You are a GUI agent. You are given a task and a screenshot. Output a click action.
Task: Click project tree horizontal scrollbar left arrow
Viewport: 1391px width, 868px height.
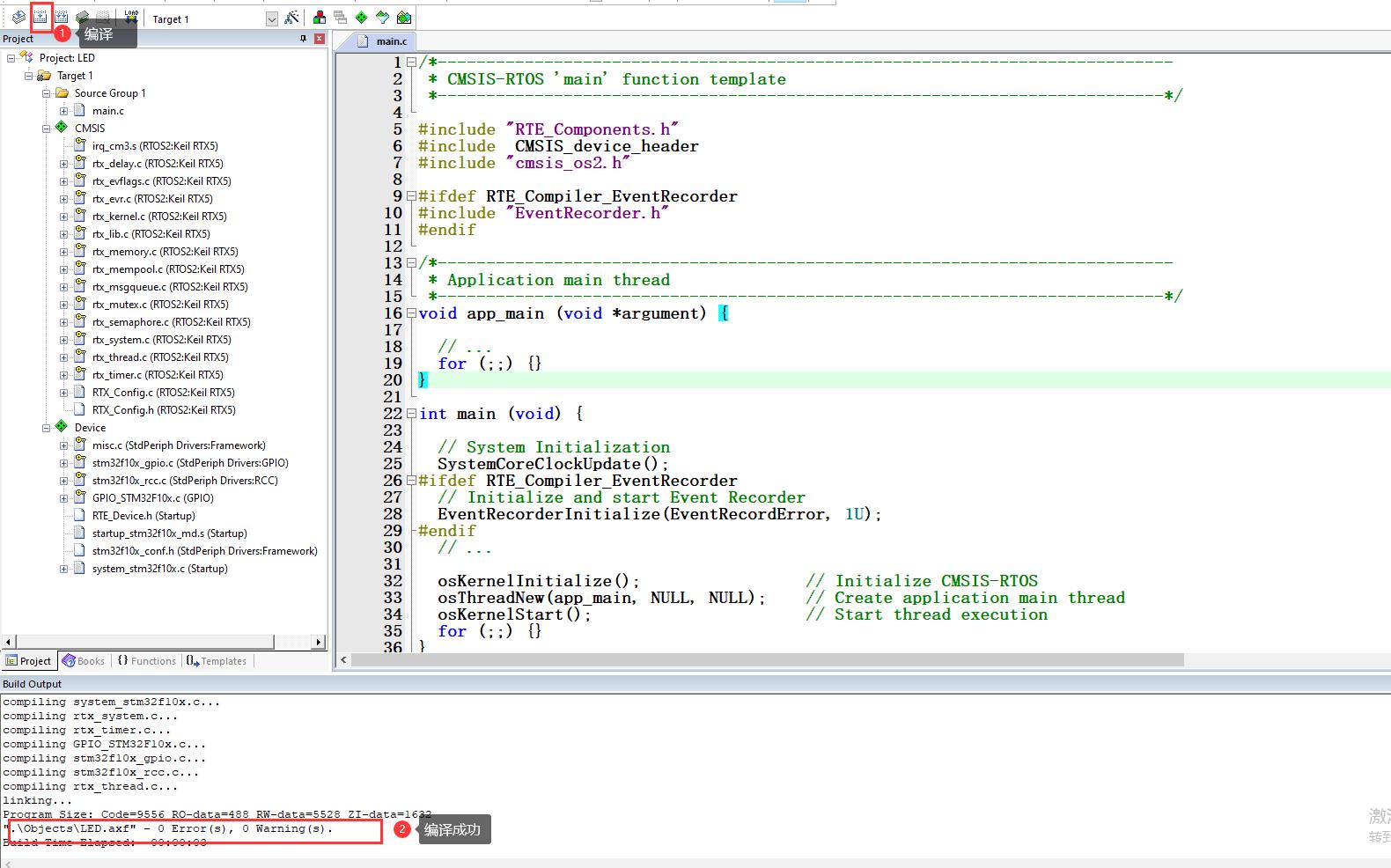pyautogui.click(x=9, y=643)
